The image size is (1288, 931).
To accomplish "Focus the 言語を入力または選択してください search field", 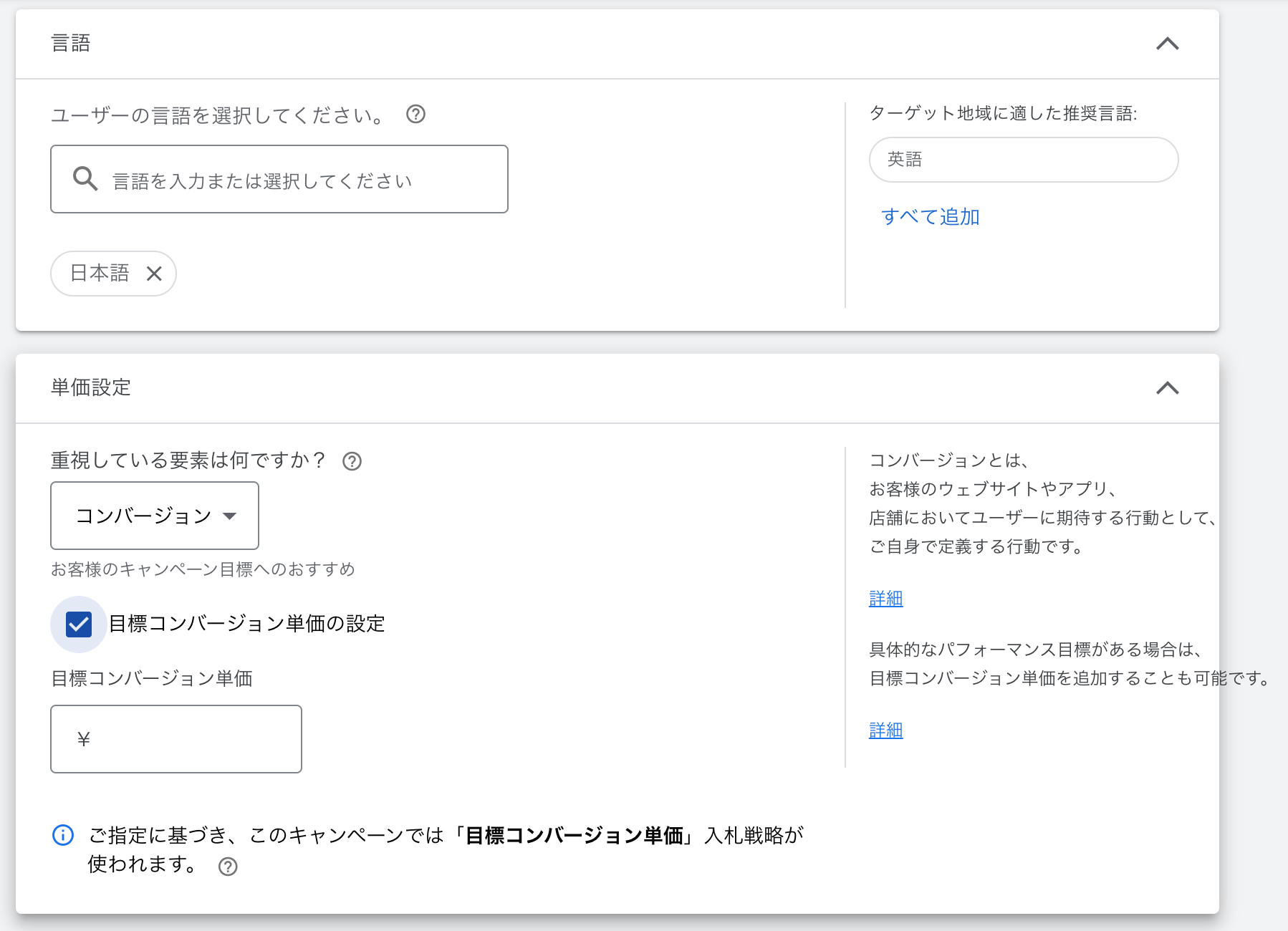I will click(x=279, y=179).
